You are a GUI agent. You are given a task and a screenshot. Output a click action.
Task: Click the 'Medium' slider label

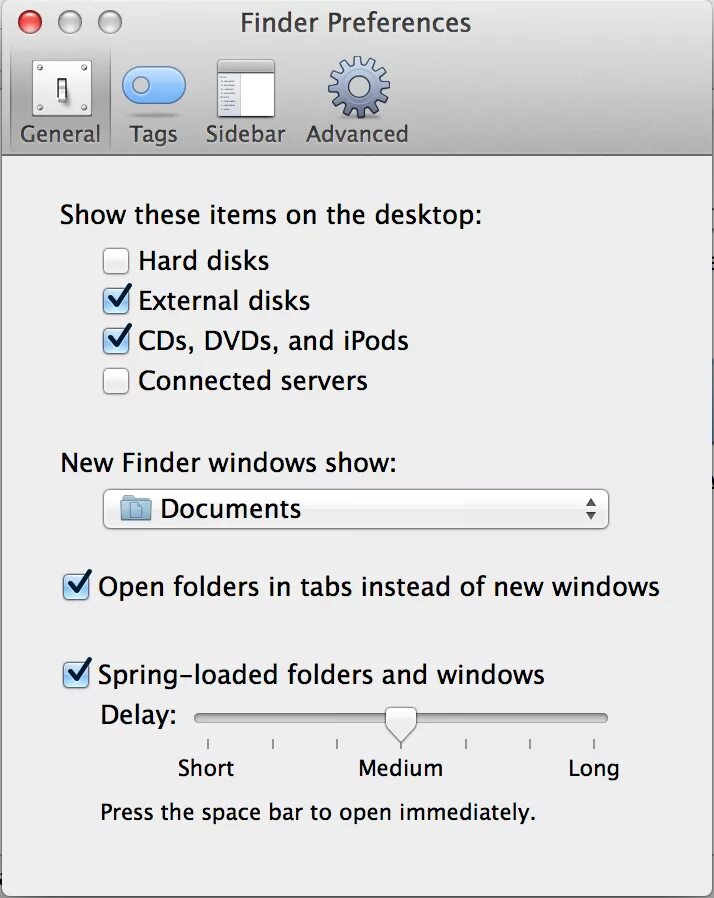401,769
